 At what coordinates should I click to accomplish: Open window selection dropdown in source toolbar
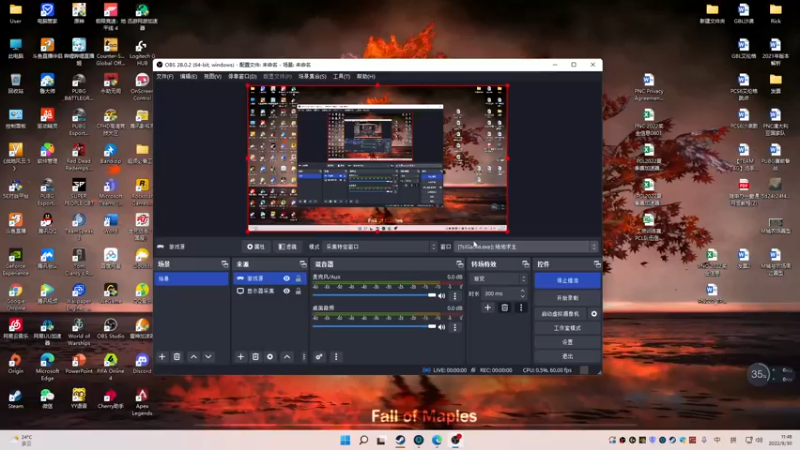pyautogui.click(x=526, y=246)
